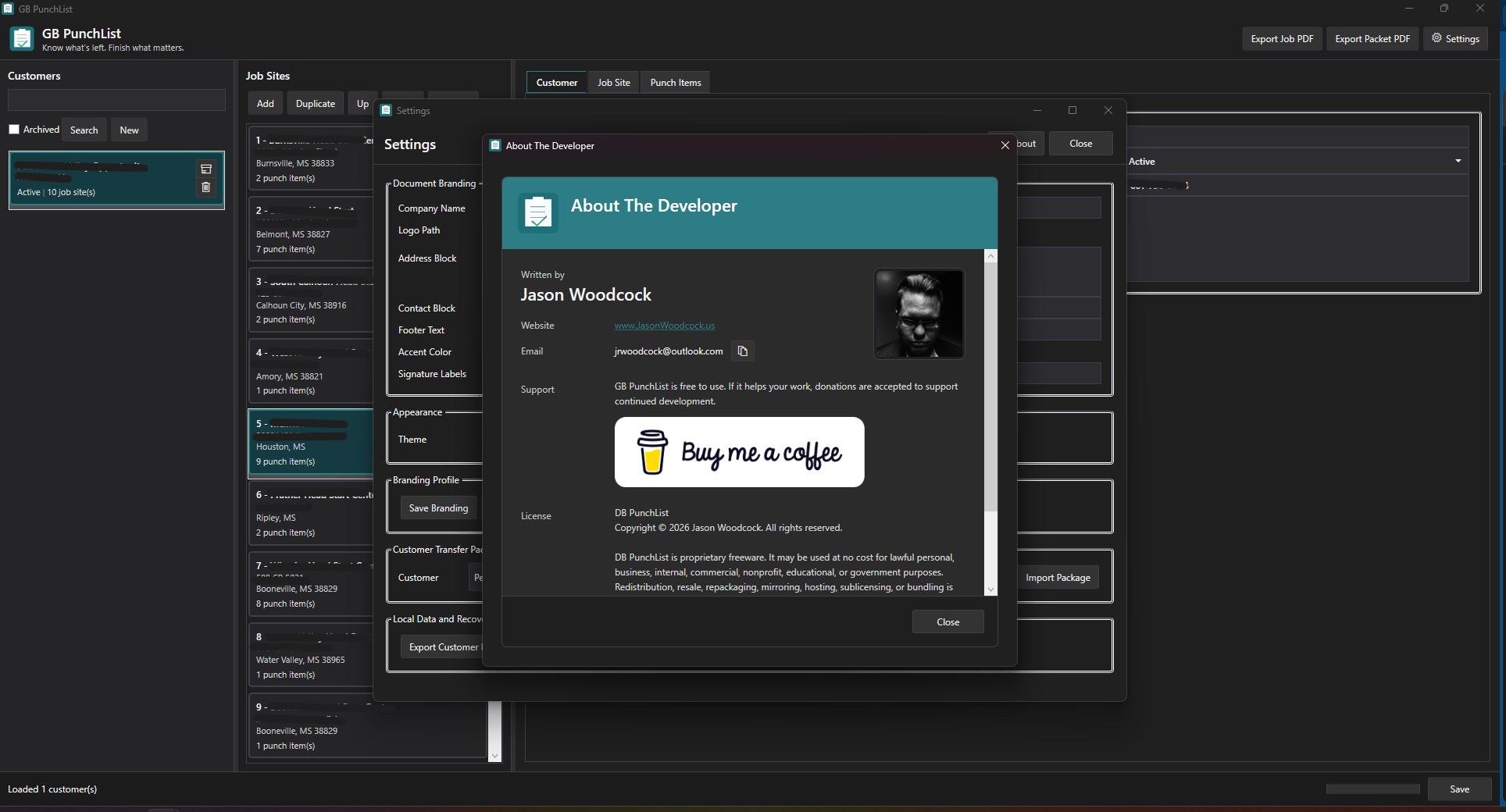
Task: Click the jrwoodcock@outlook.com email text
Action: click(669, 351)
